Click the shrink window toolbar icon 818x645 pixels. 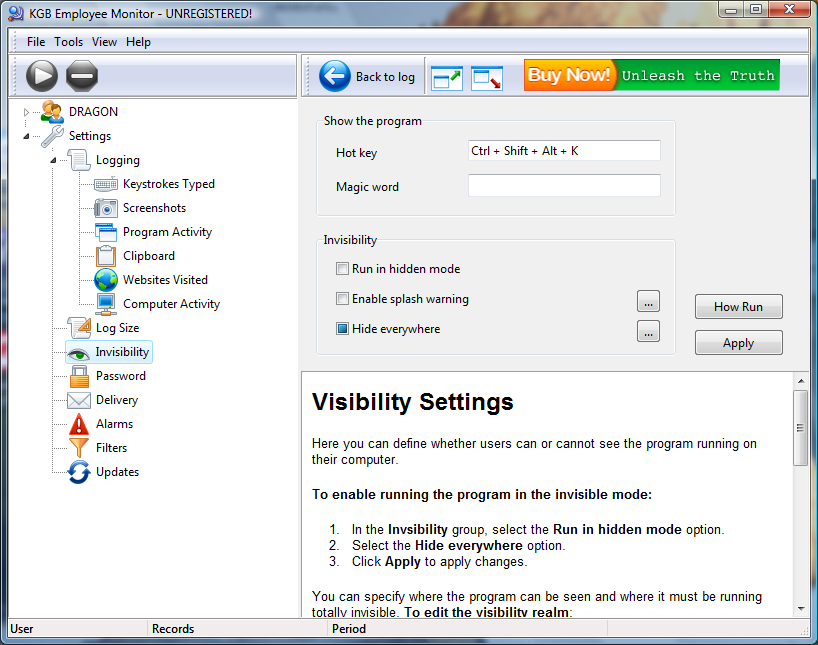(x=487, y=77)
